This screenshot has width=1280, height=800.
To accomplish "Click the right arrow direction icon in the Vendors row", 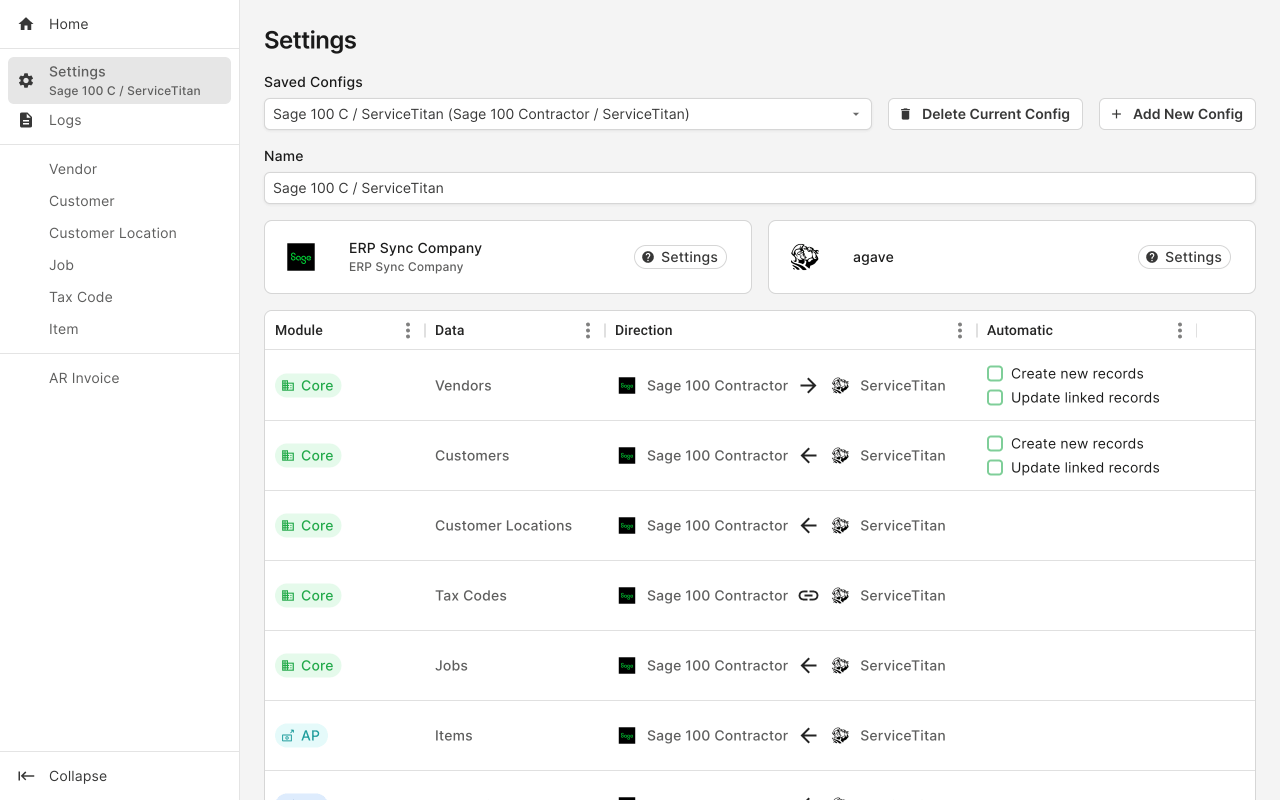I will (809, 385).
